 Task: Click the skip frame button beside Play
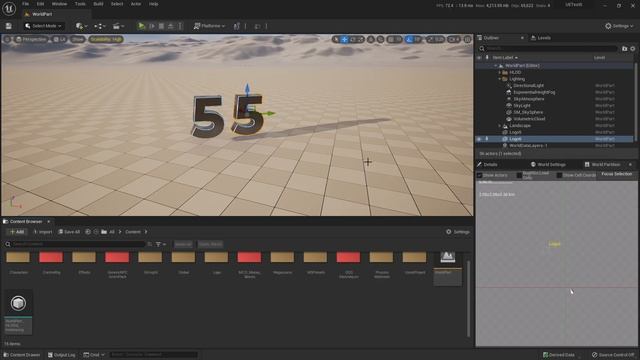(152, 26)
